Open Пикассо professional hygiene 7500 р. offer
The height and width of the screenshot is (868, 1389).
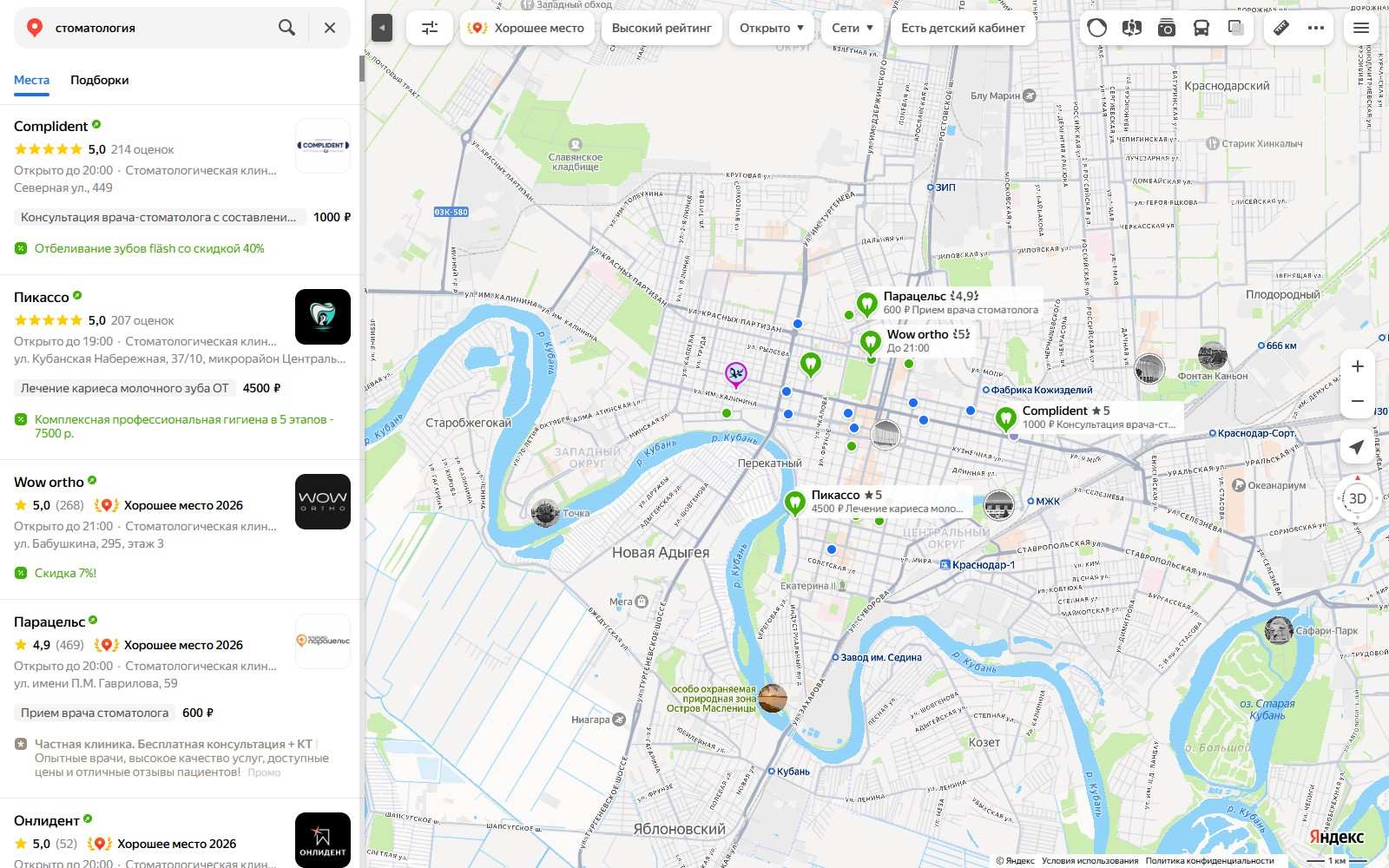[x=184, y=426]
